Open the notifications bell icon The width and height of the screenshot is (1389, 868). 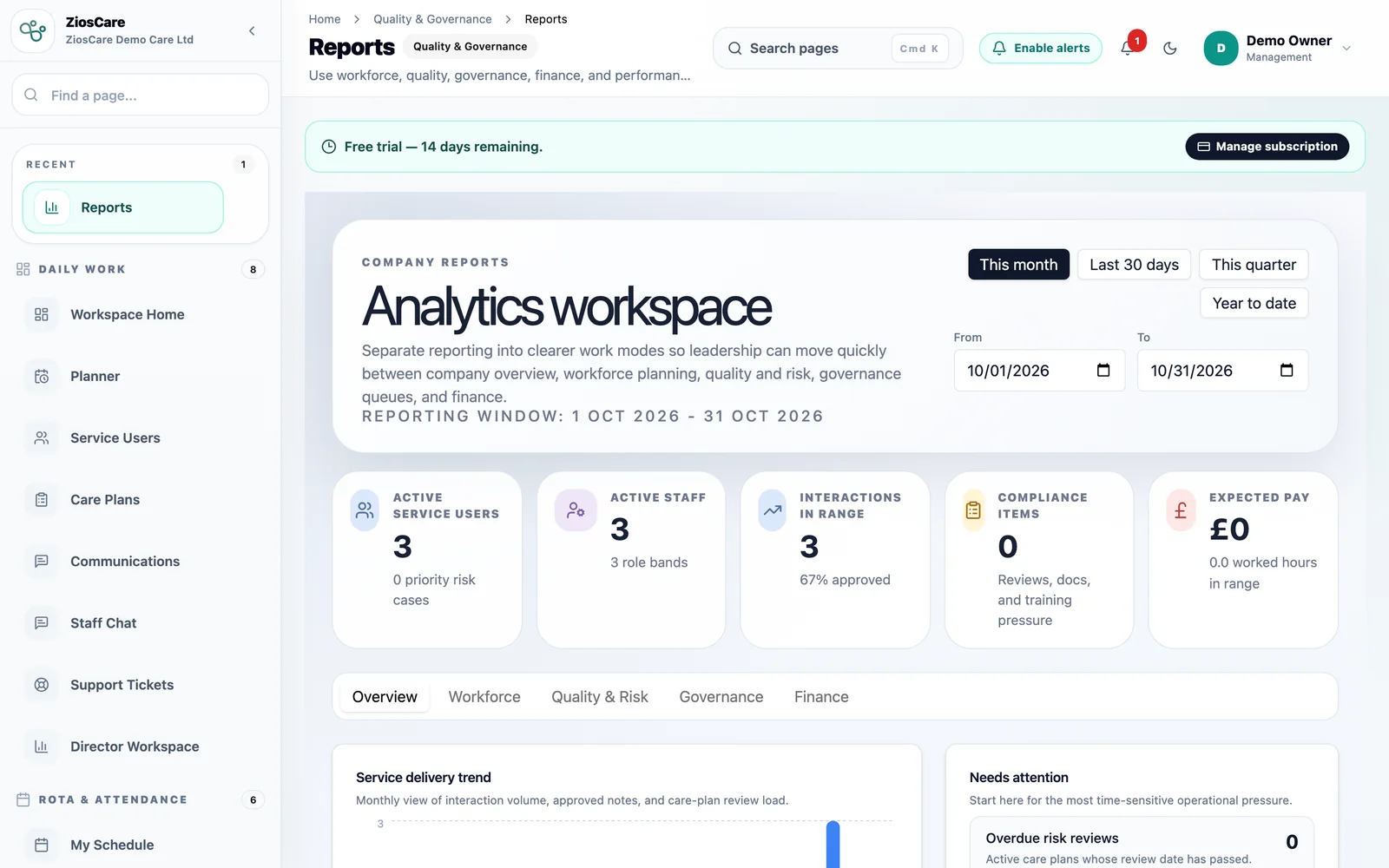click(1127, 49)
